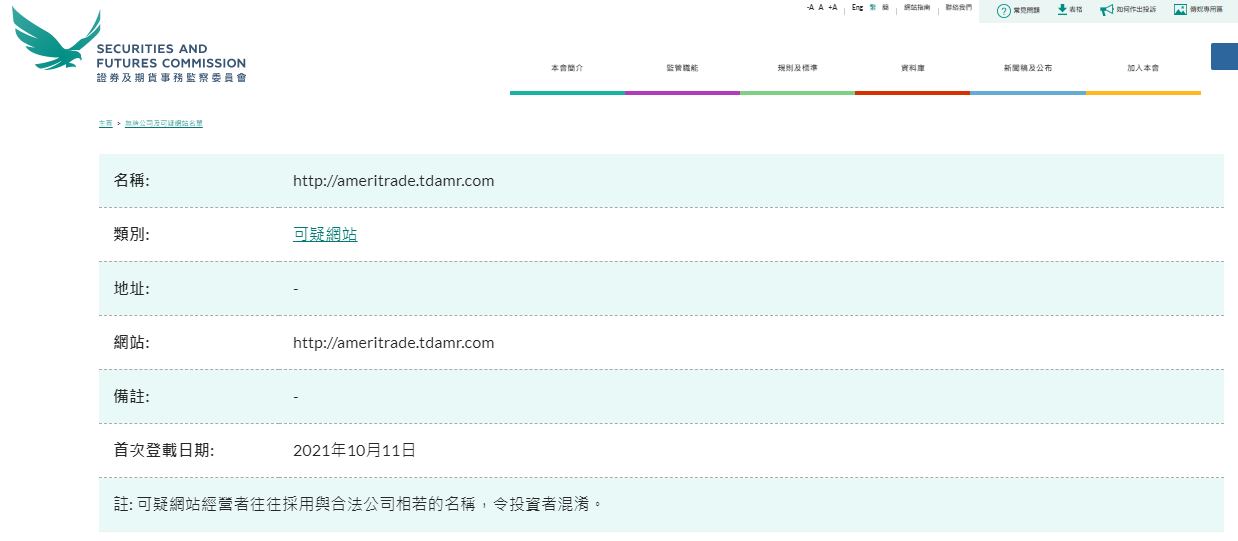The height and width of the screenshot is (541, 1238).
Task: Click the blue tab at right edge
Action: click(1224, 56)
